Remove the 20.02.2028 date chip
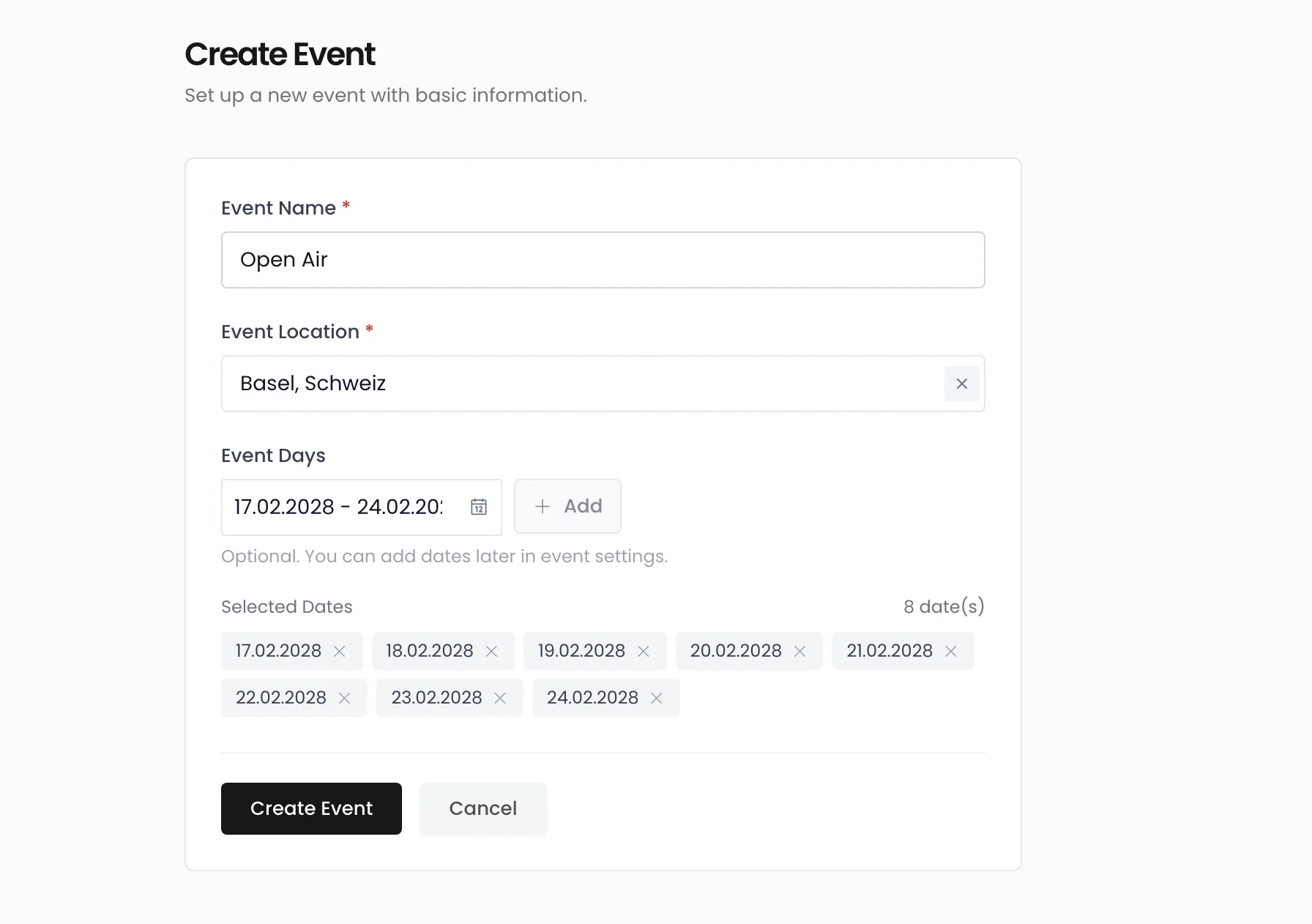 (799, 651)
